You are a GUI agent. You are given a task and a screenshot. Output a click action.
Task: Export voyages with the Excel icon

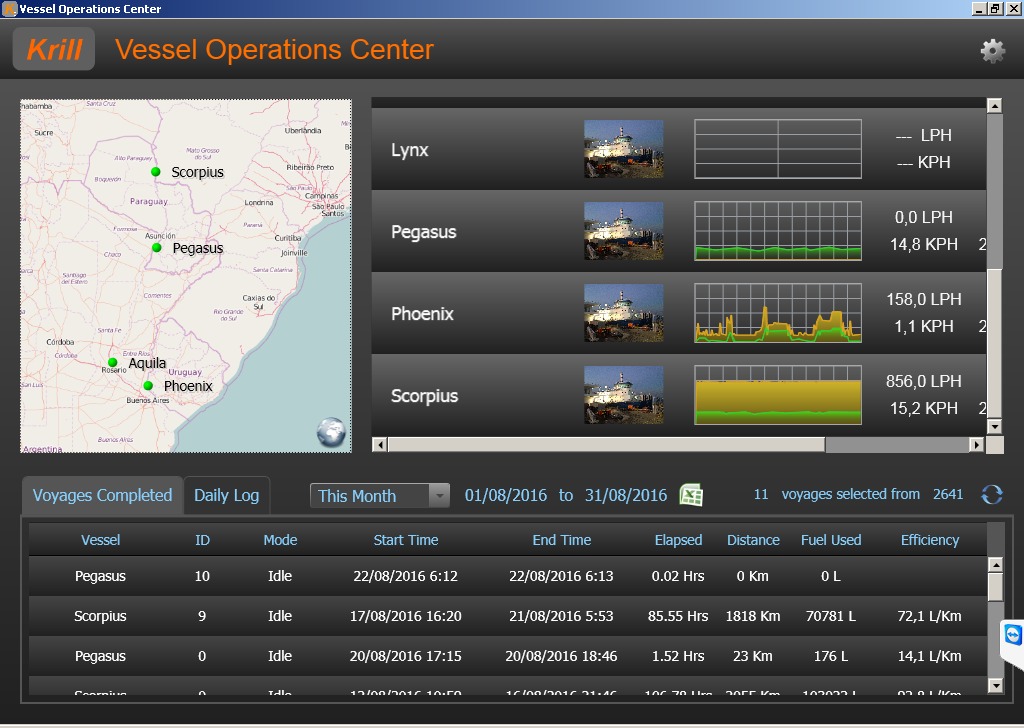tap(691, 495)
